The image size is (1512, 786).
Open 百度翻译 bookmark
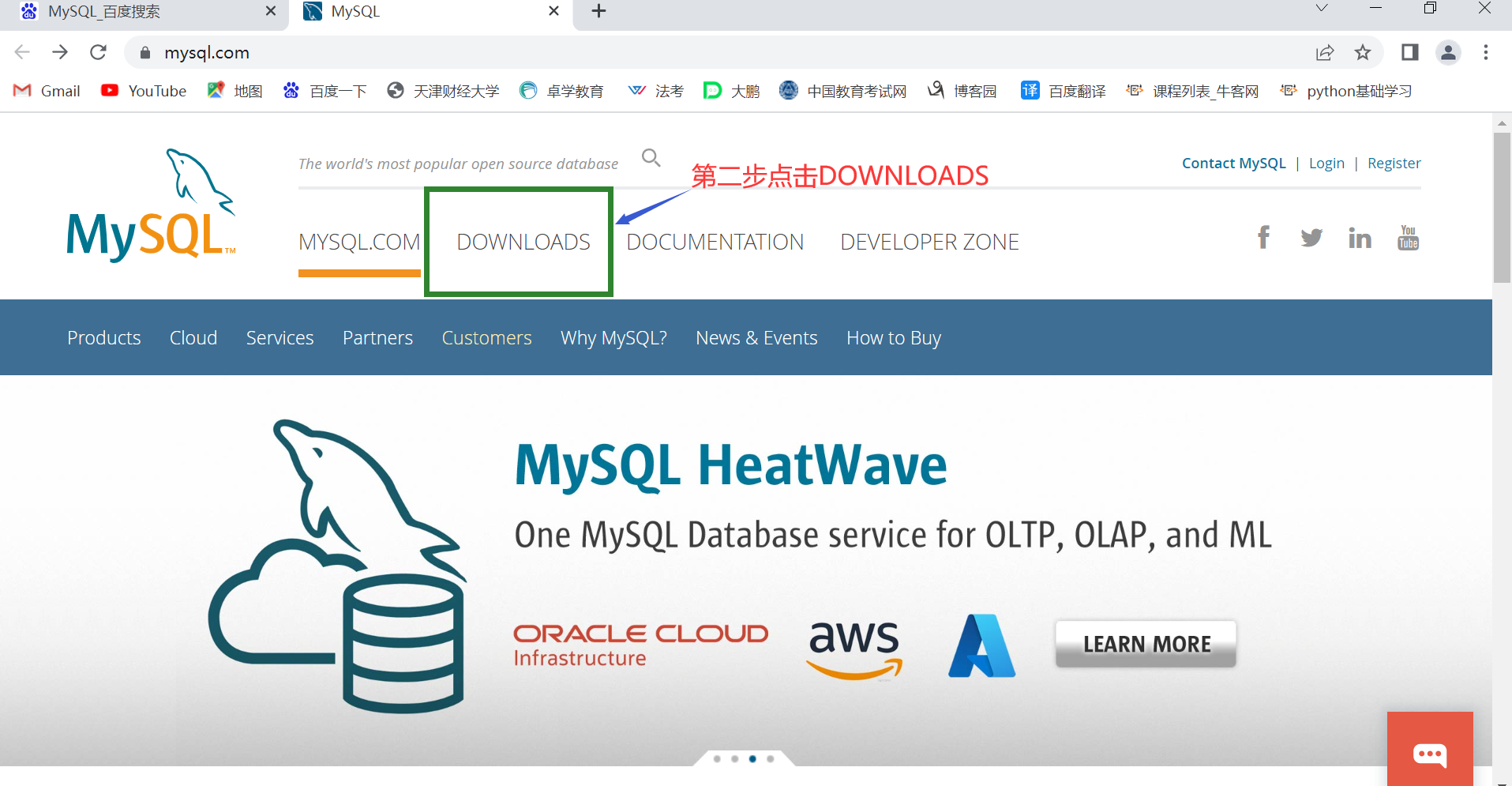1064,91
